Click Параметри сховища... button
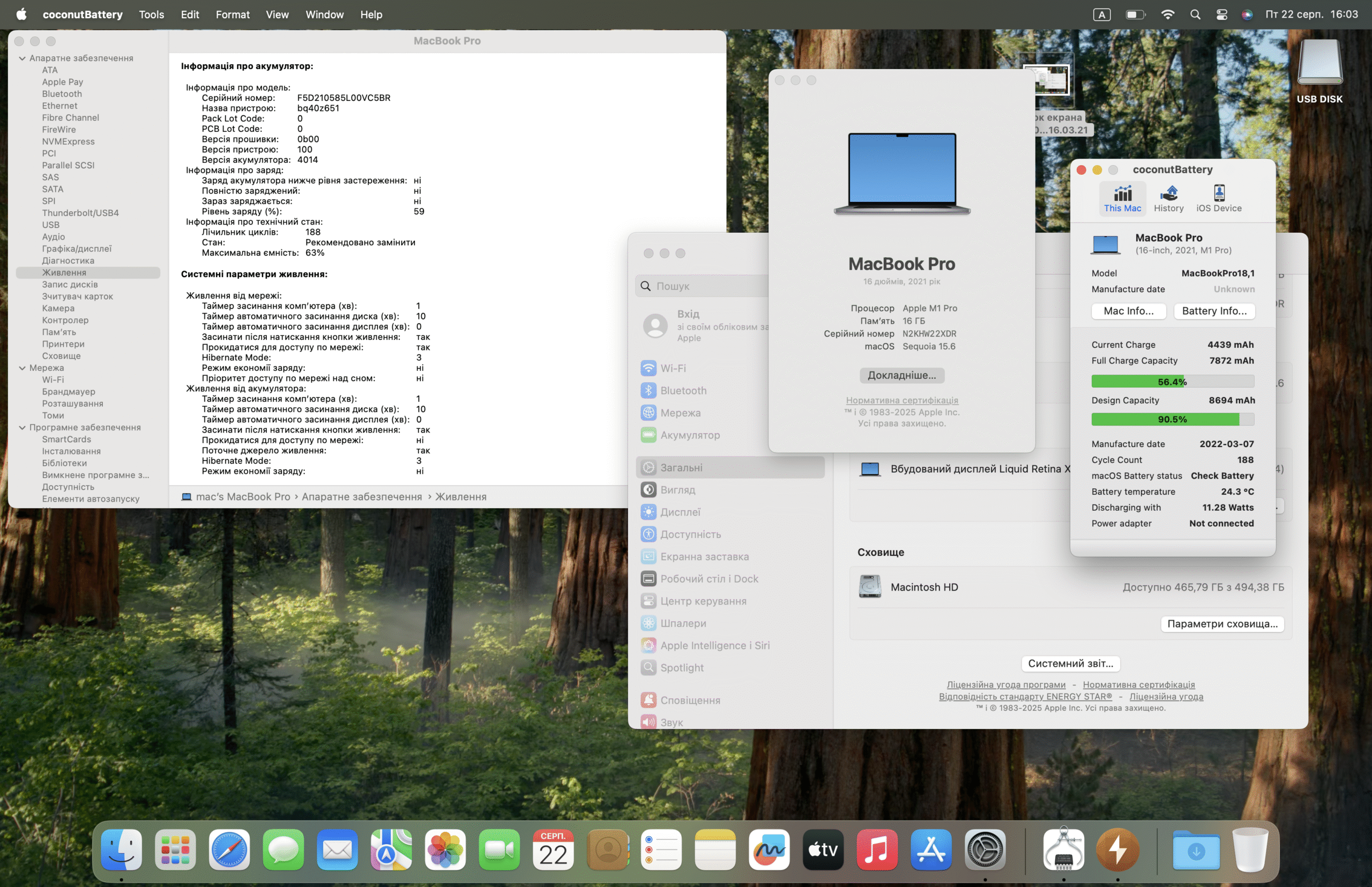The image size is (1372, 887). pos(1221,624)
